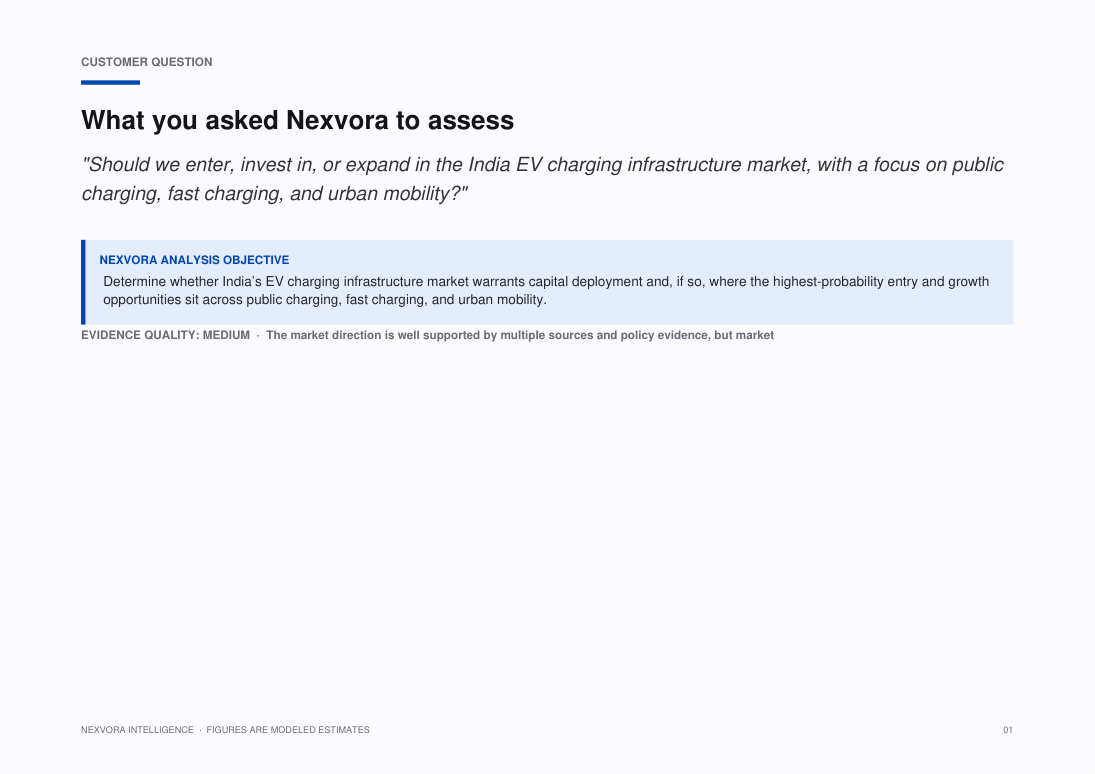The height and width of the screenshot is (774, 1095).
Task: Click the words 'India EV charging infrastructure' in the quote
Action: pyautogui.click(x=605, y=165)
